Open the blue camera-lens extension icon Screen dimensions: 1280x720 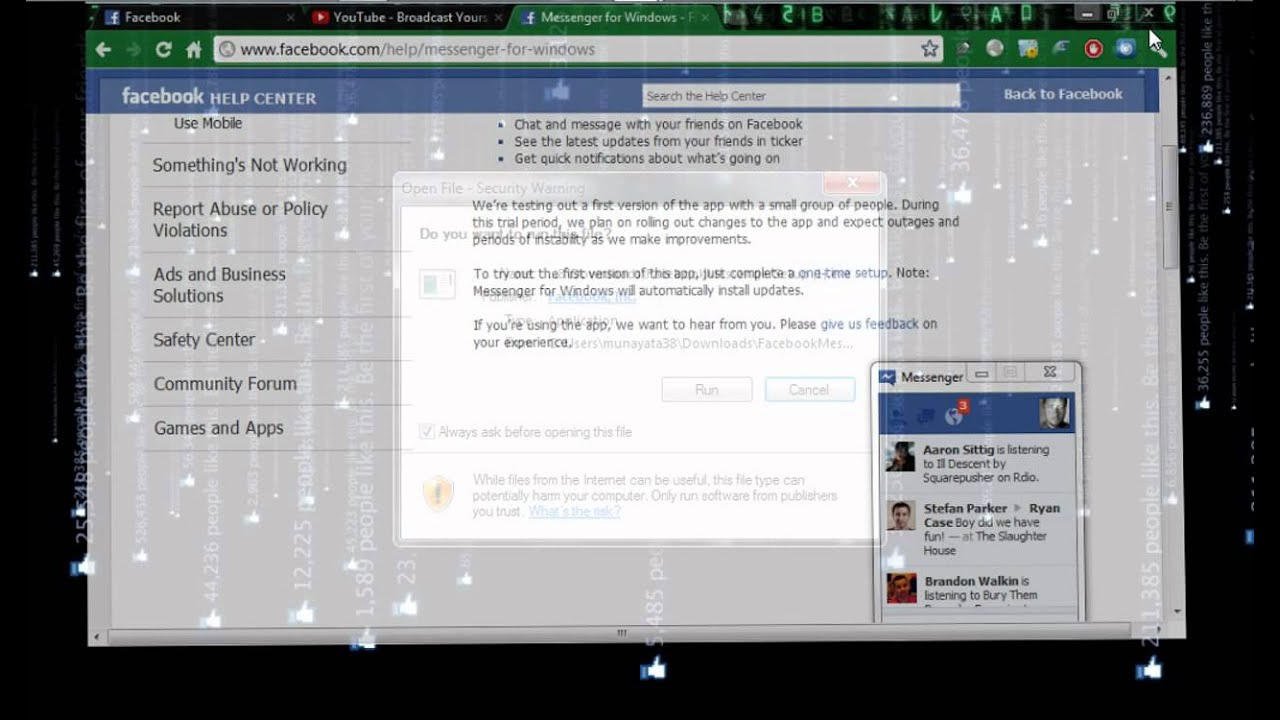coord(1125,48)
